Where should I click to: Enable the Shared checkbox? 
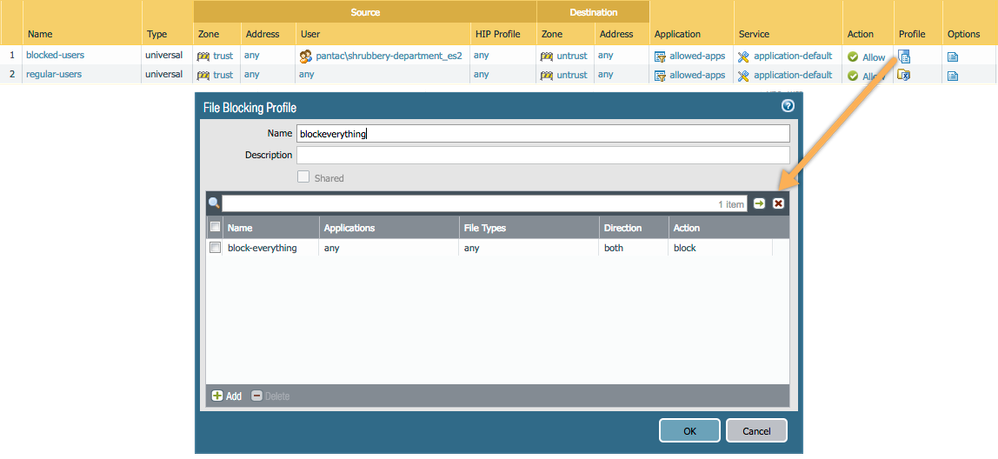tap(304, 178)
